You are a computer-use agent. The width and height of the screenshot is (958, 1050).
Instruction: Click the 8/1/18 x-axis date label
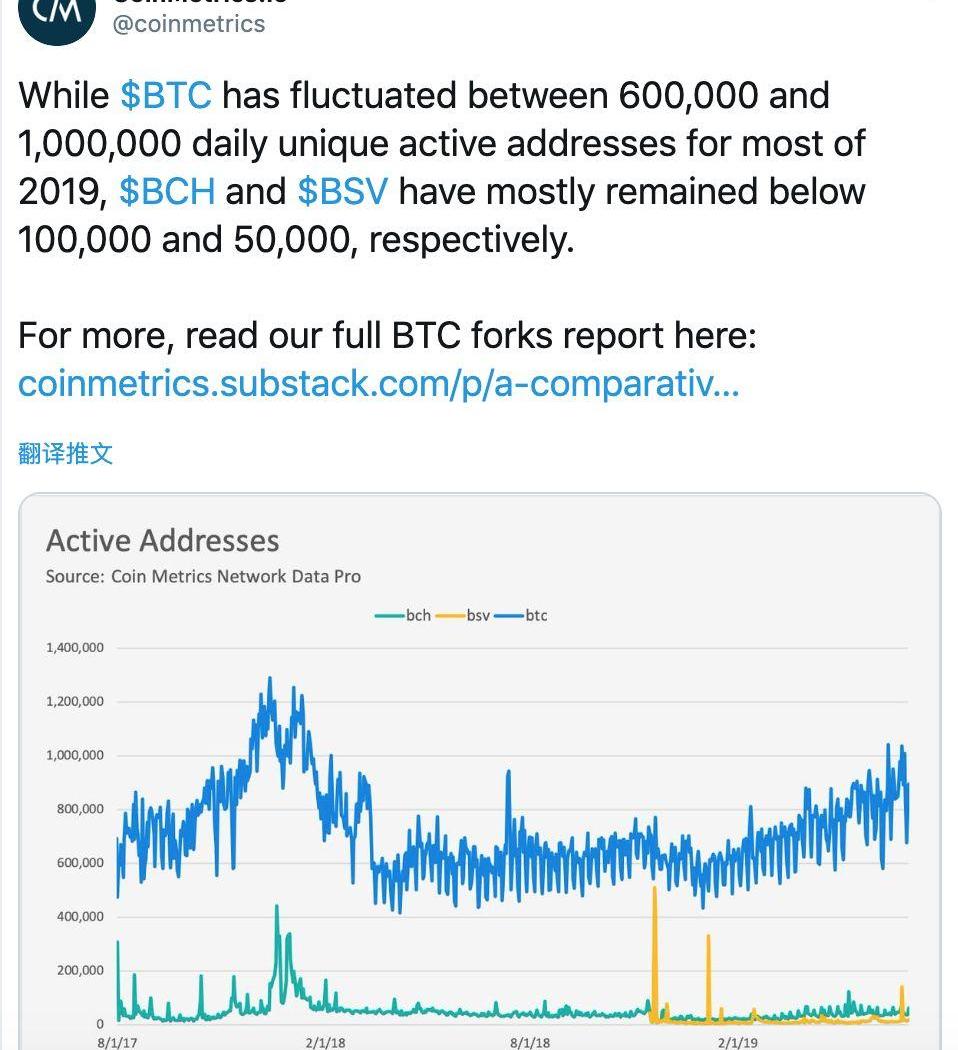click(530, 1043)
